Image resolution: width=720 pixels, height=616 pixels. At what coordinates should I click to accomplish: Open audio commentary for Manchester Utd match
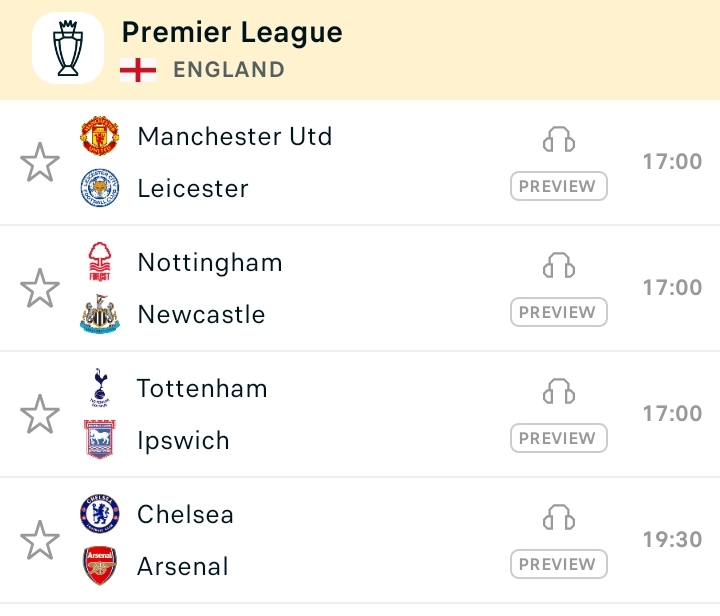coord(559,139)
